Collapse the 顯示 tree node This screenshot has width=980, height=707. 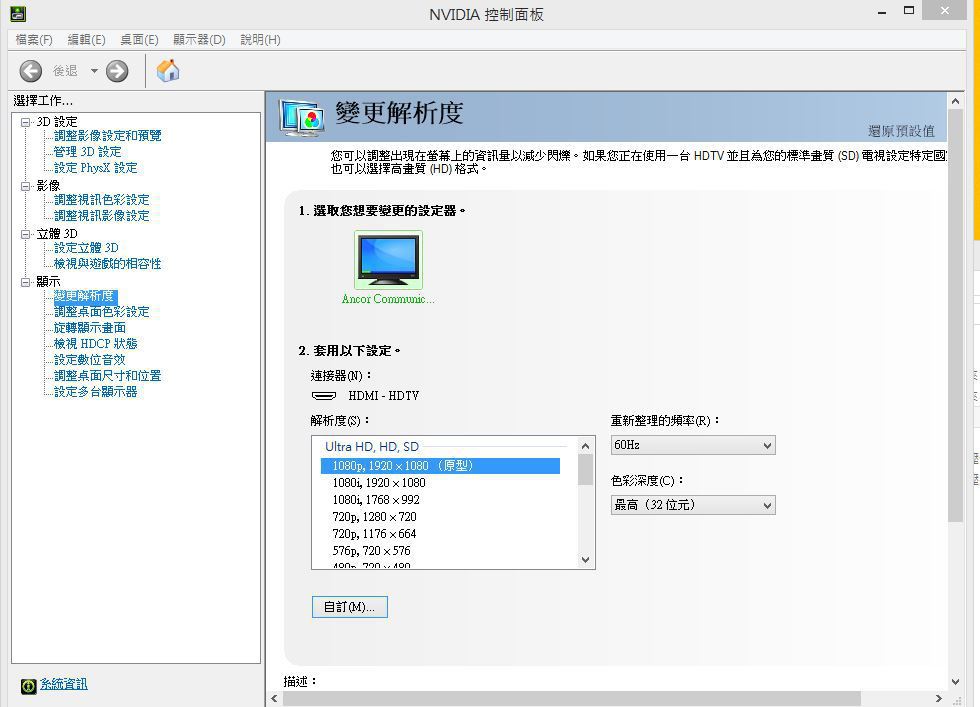[x=26, y=283]
